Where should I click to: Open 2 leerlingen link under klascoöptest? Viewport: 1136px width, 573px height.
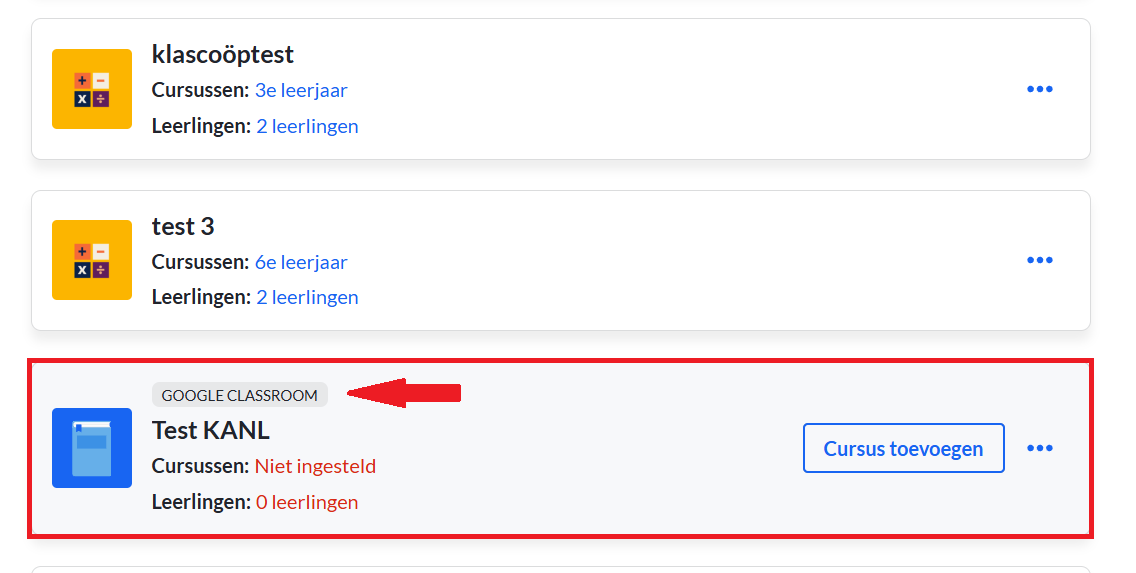(x=307, y=126)
